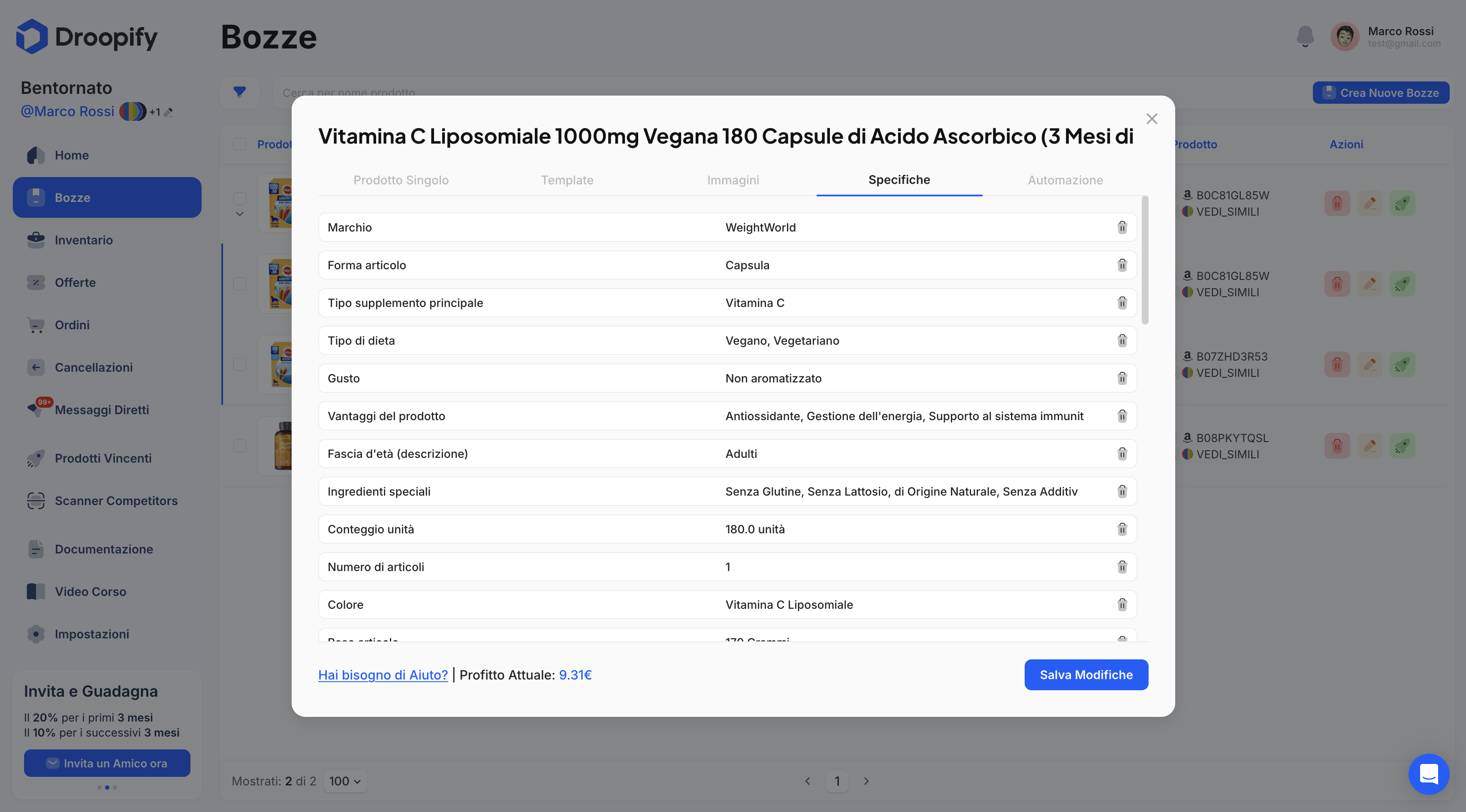Click Crea Nuove Bozze button
Screen dimensions: 1466x812
[x=1381, y=92]
